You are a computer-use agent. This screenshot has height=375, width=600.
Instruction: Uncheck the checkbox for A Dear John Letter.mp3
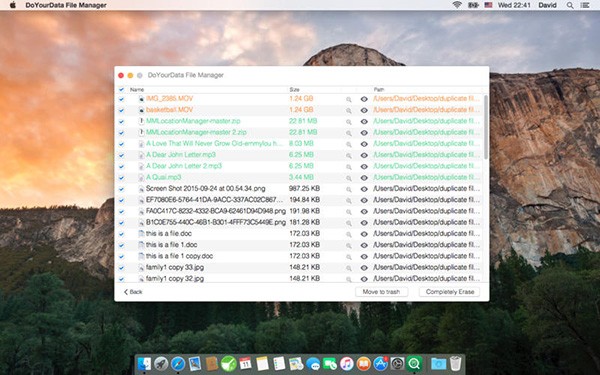pos(121,155)
